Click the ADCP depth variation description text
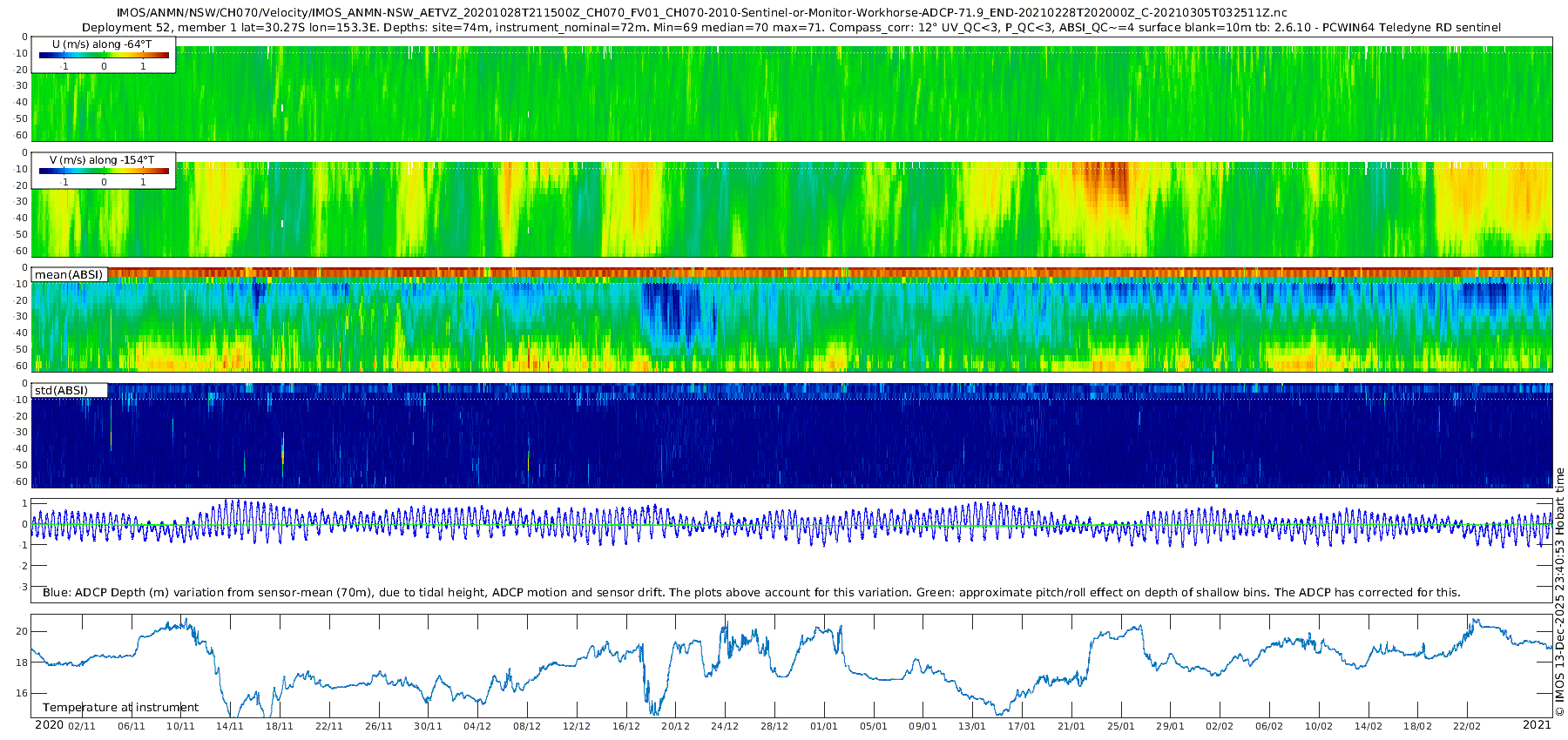The height and width of the screenshot is (740, 1568). pos(751,593)
